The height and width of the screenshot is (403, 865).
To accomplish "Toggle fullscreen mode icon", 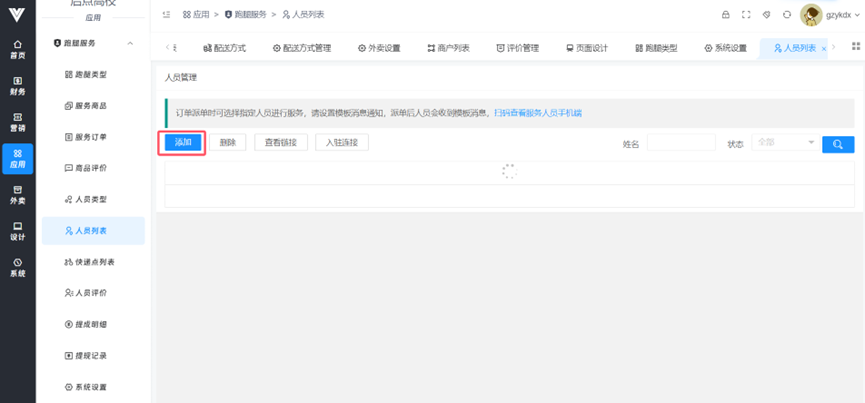I will point(746,15).
